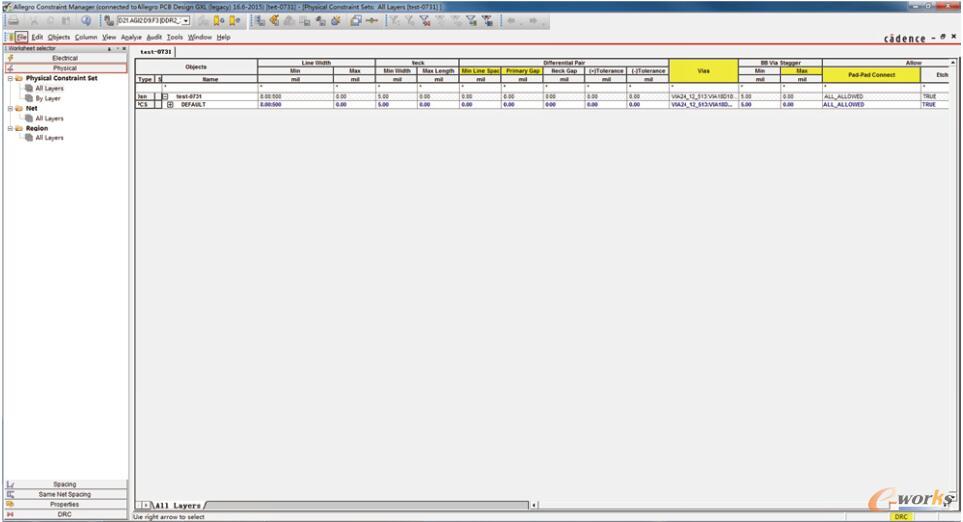Click the Neck Gap column header

[564, 71]
